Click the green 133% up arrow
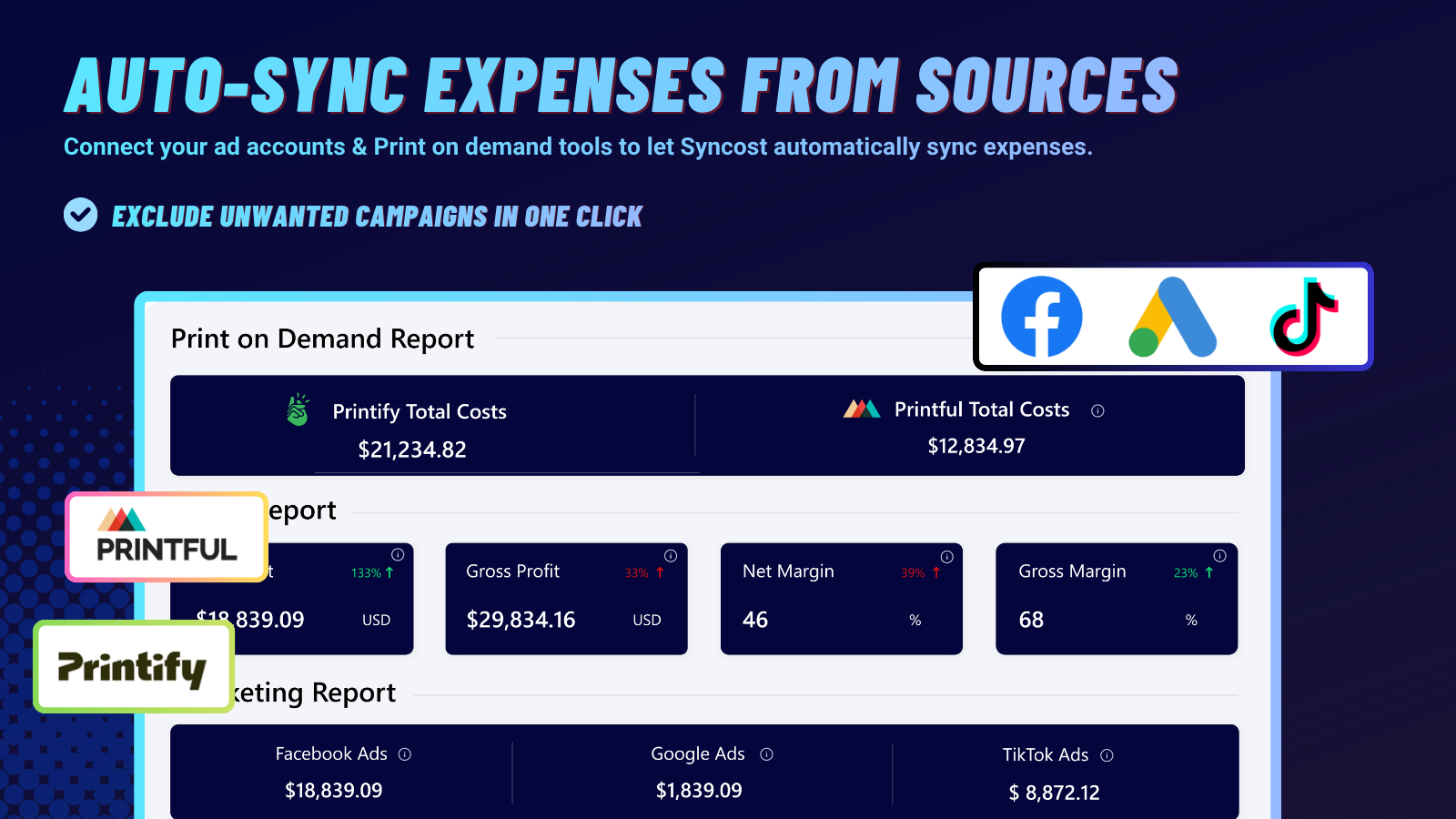1456x819 pixels. (x=389, y=572)
